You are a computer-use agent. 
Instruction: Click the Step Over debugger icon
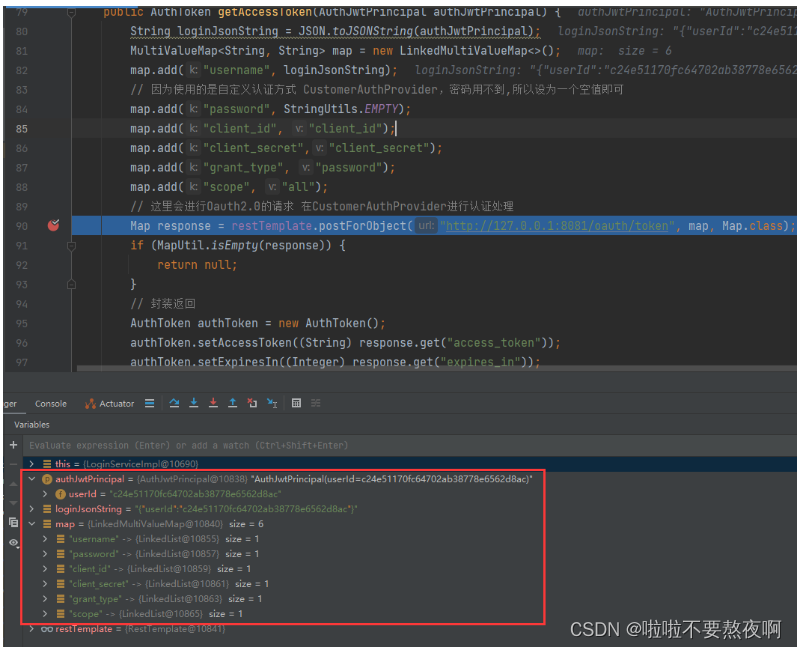174,403
